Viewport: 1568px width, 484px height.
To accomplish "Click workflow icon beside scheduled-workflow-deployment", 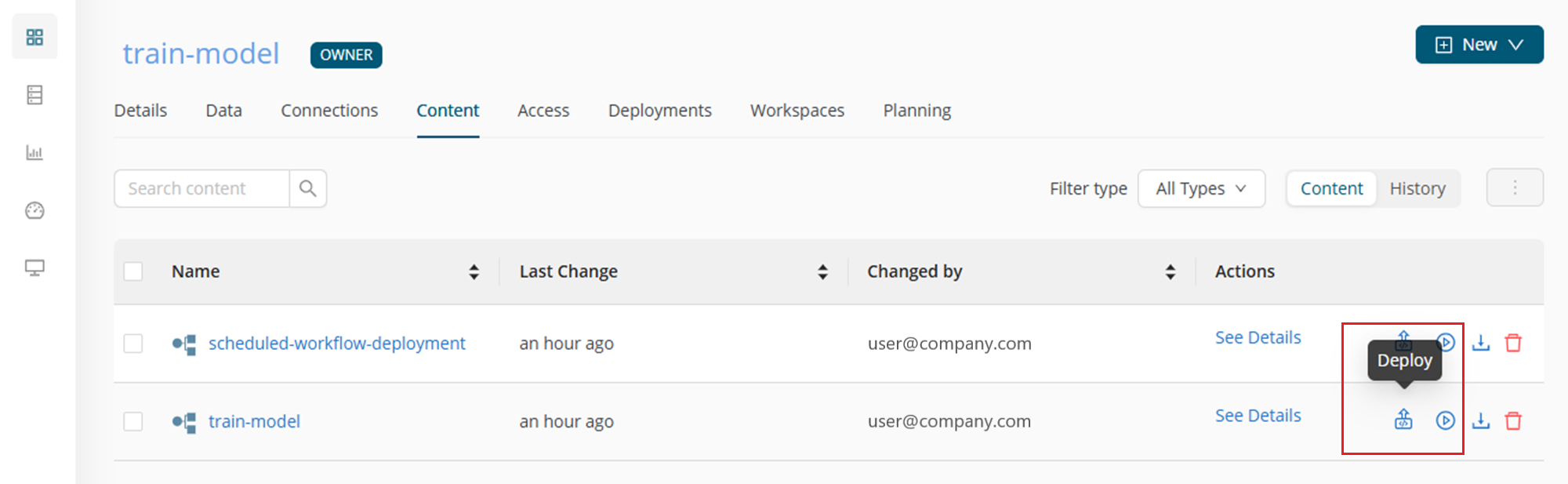I will pos(184,344).
